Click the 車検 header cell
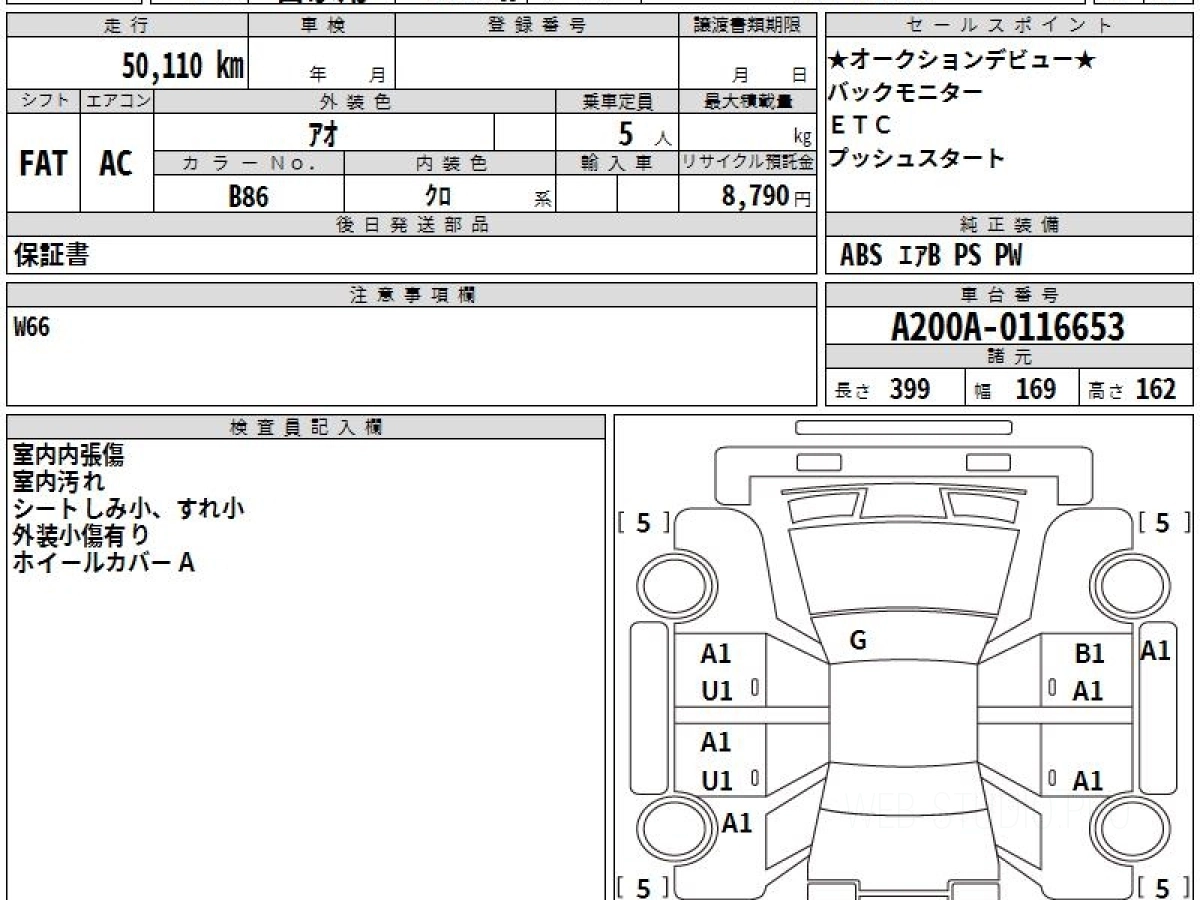This screenshot has height=900, width=1200. [321, 26]
